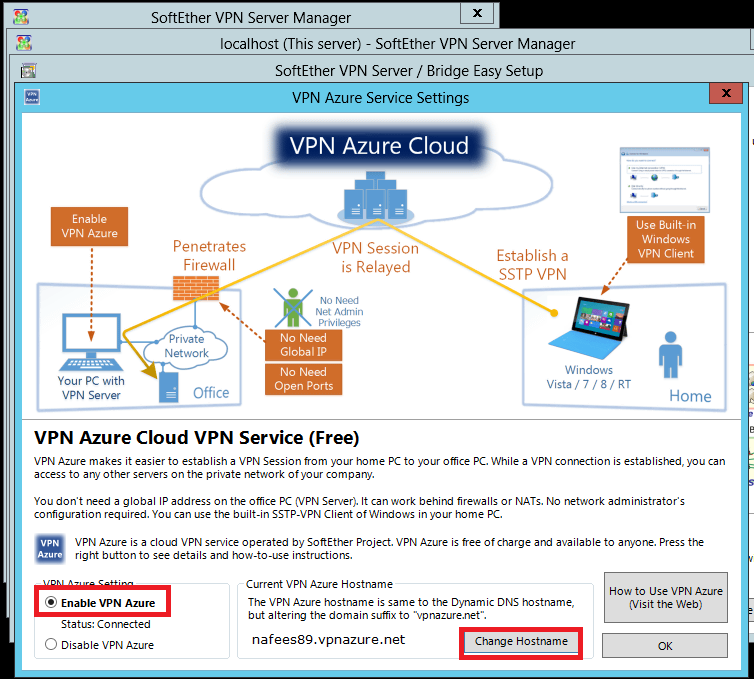This screenshot has width=754, height=679.
Task: Confirm settings with the OK button
Action: [x=665, y=645]
